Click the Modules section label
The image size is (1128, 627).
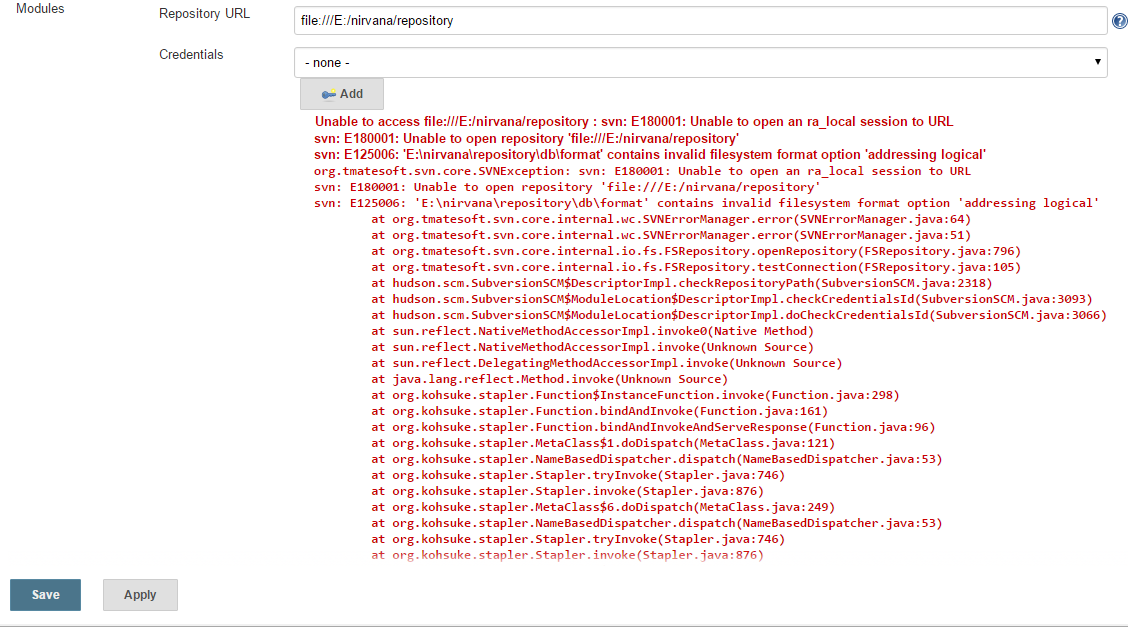[41, 9]
